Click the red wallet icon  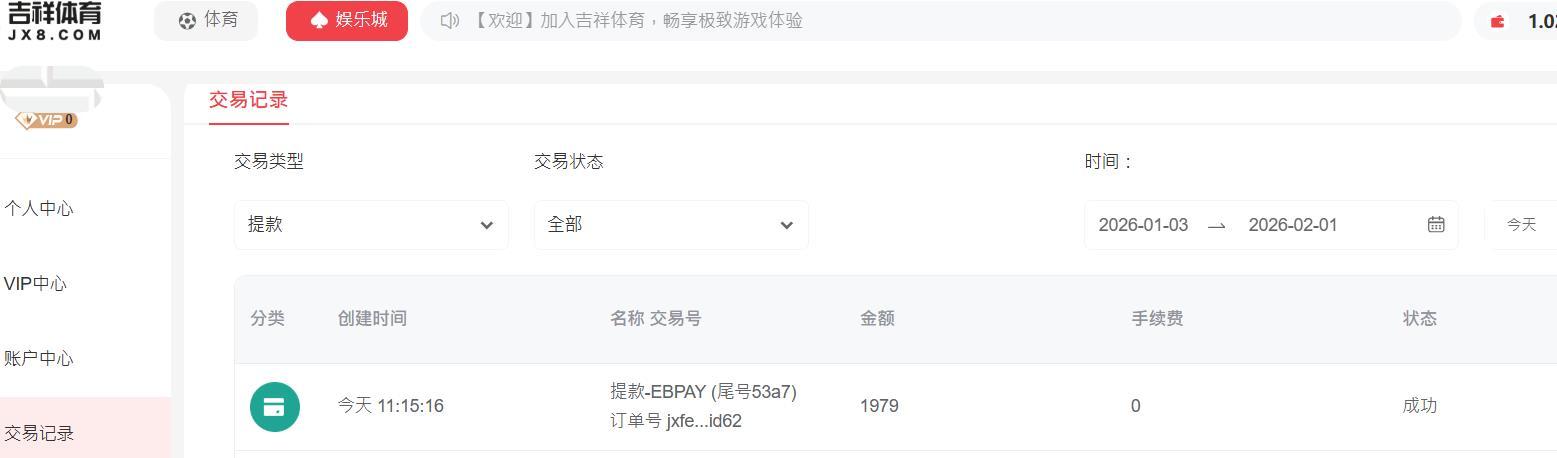click(1497, 21)
